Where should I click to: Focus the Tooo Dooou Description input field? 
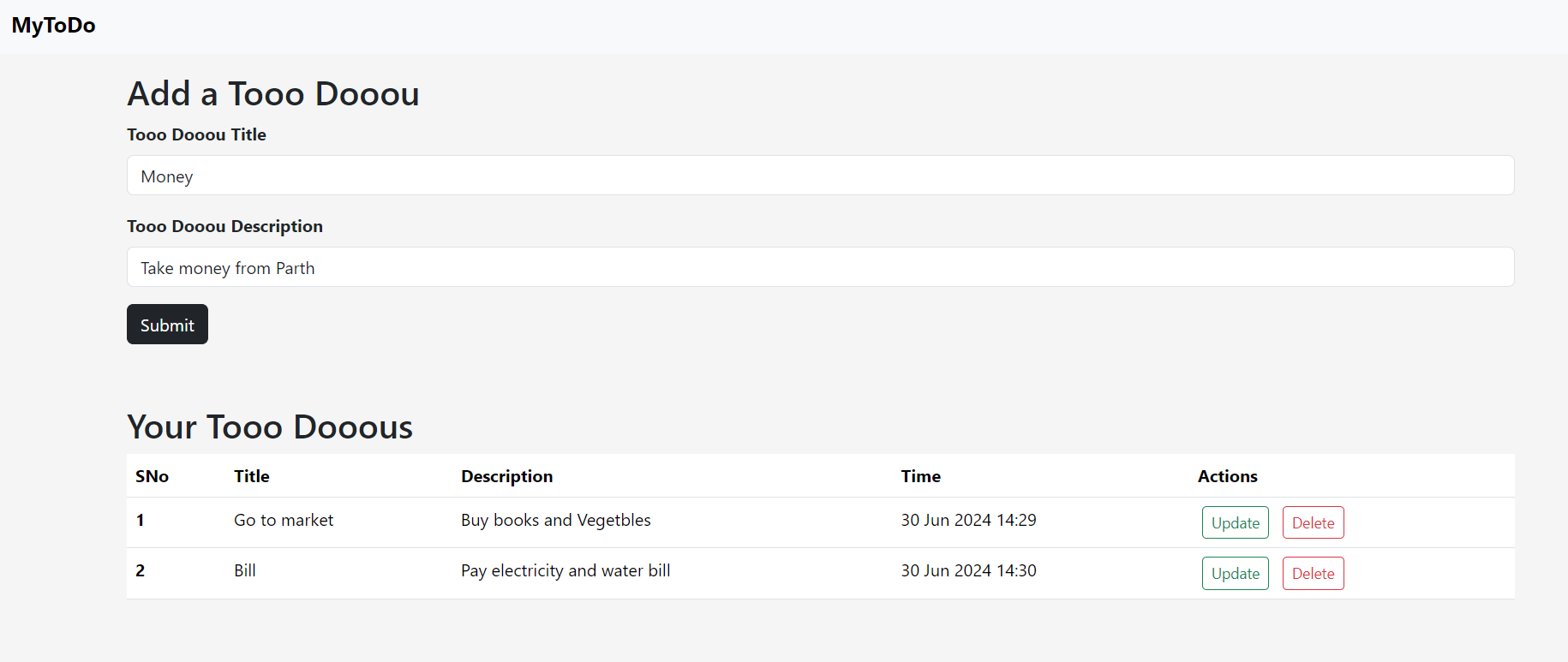pyautogui.click(x=820, y=267)
